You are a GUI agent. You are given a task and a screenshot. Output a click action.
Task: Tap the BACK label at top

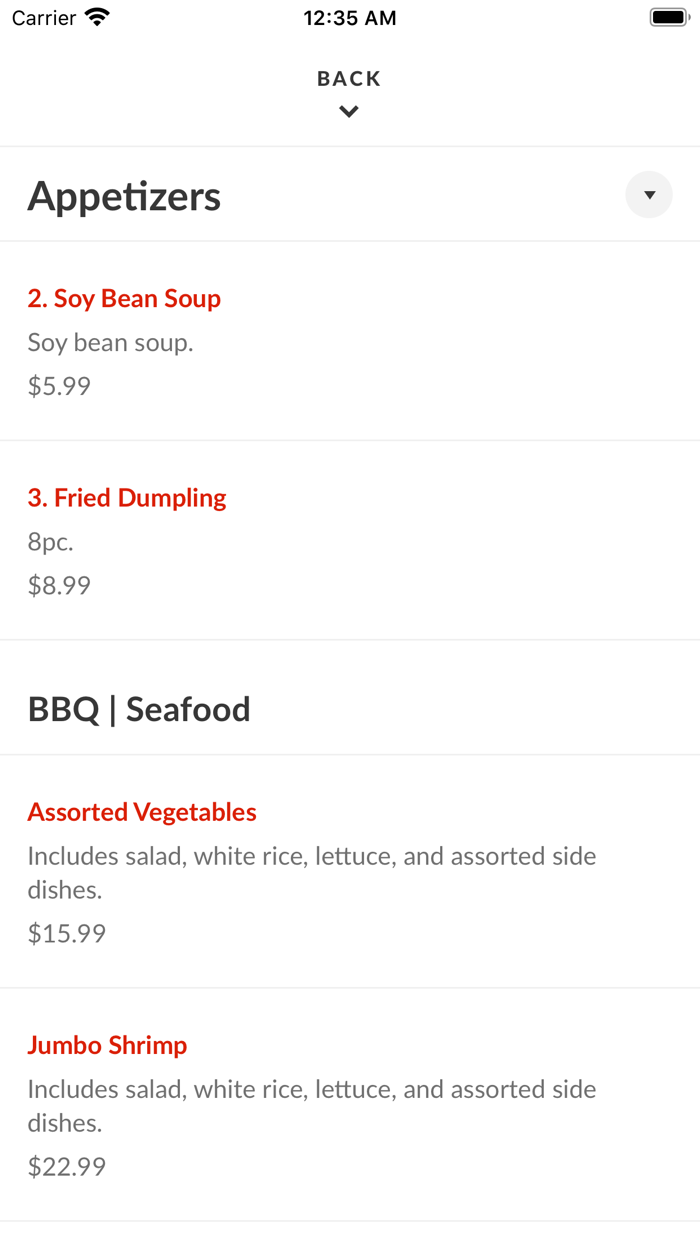(349, 79)
